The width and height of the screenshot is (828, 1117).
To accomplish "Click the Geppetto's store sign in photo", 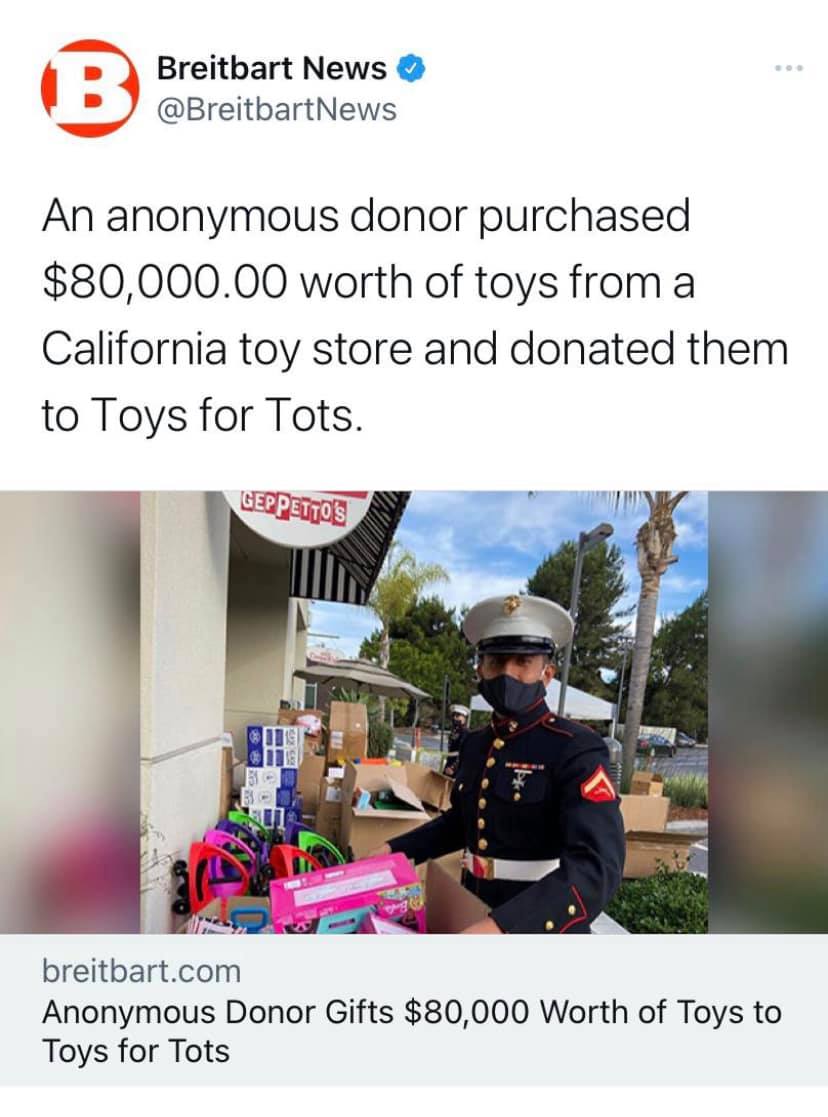I will point(294,508).
